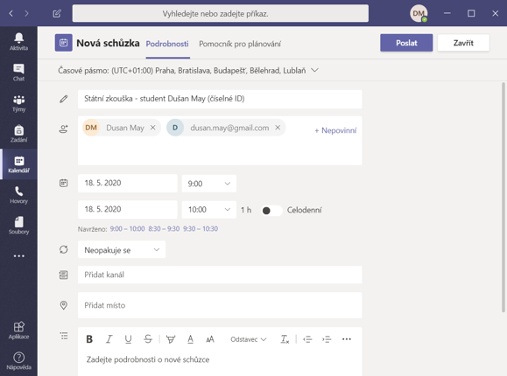Screen dimensions: 507x376
Task: Edit the meeting title field
Action: (220, 99)
